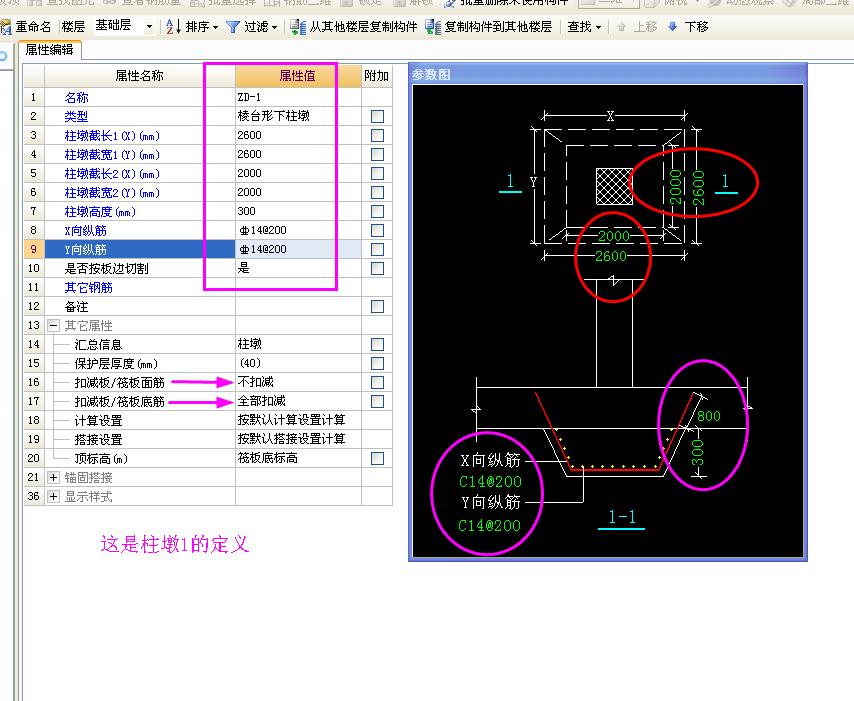Toggle 附加 checkbox for Y向纵筋 row
854x701 pixels.
(x=377, y=249)
